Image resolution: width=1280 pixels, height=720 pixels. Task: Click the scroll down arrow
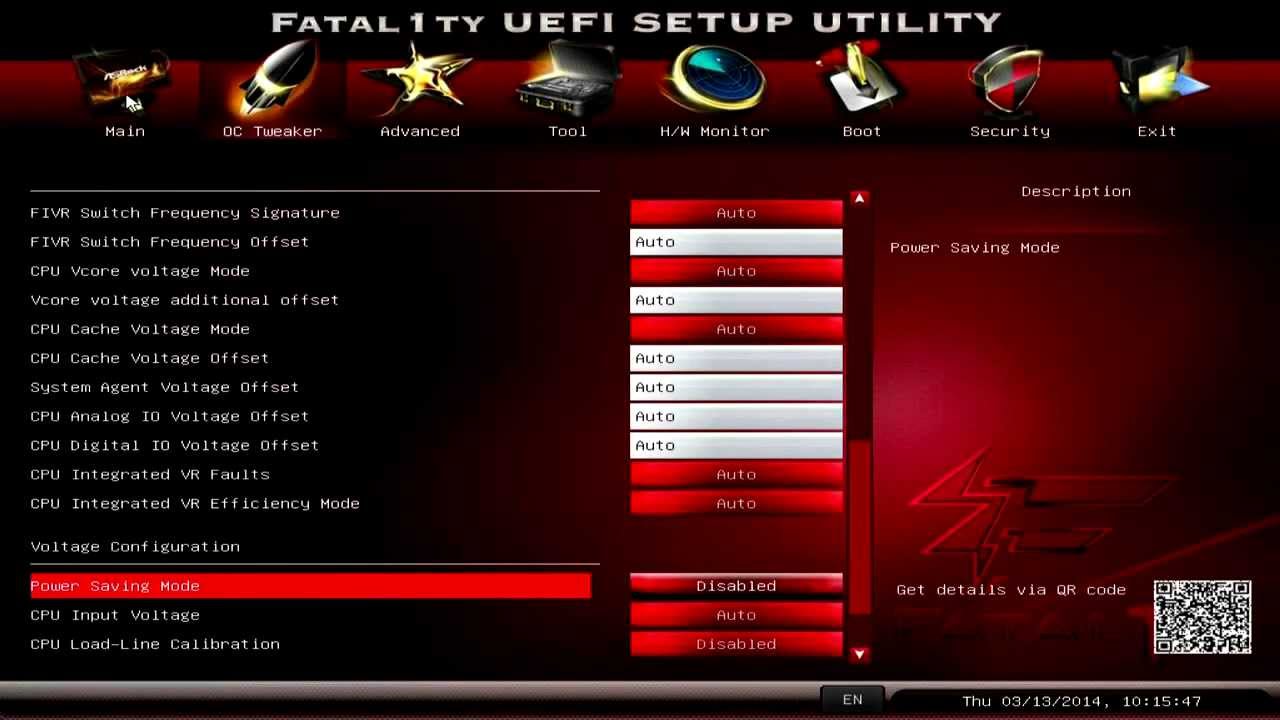[x=859, y=654]
